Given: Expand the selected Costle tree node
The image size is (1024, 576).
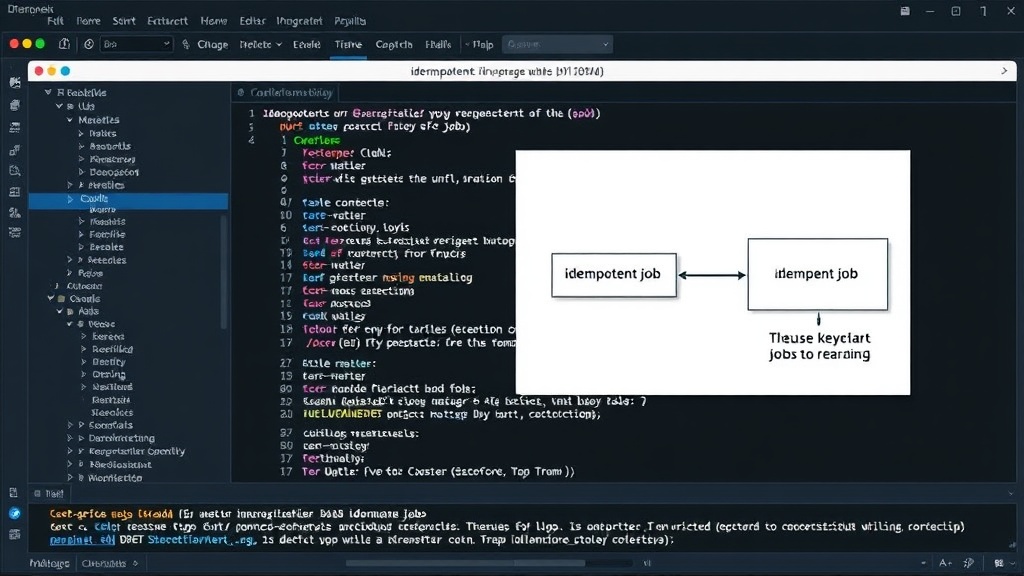Looking at the screenshot, I should pos(71,199).
